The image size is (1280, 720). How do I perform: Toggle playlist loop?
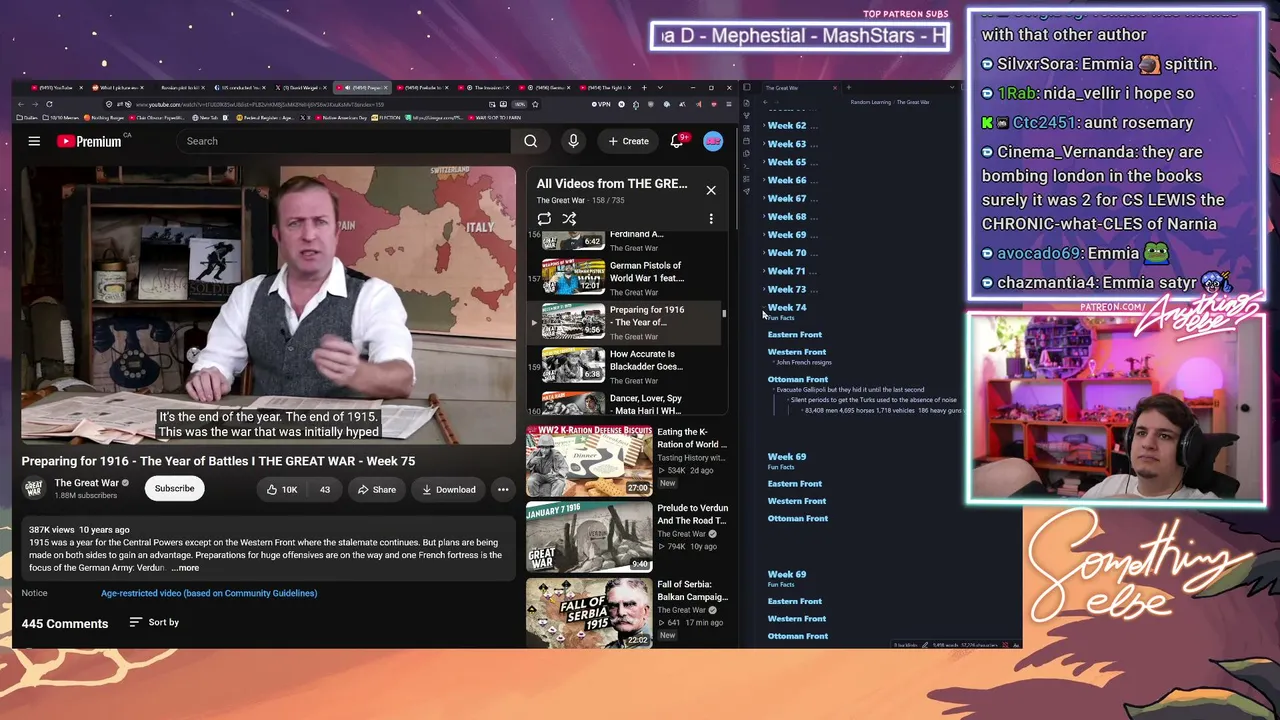click(544, 218)
